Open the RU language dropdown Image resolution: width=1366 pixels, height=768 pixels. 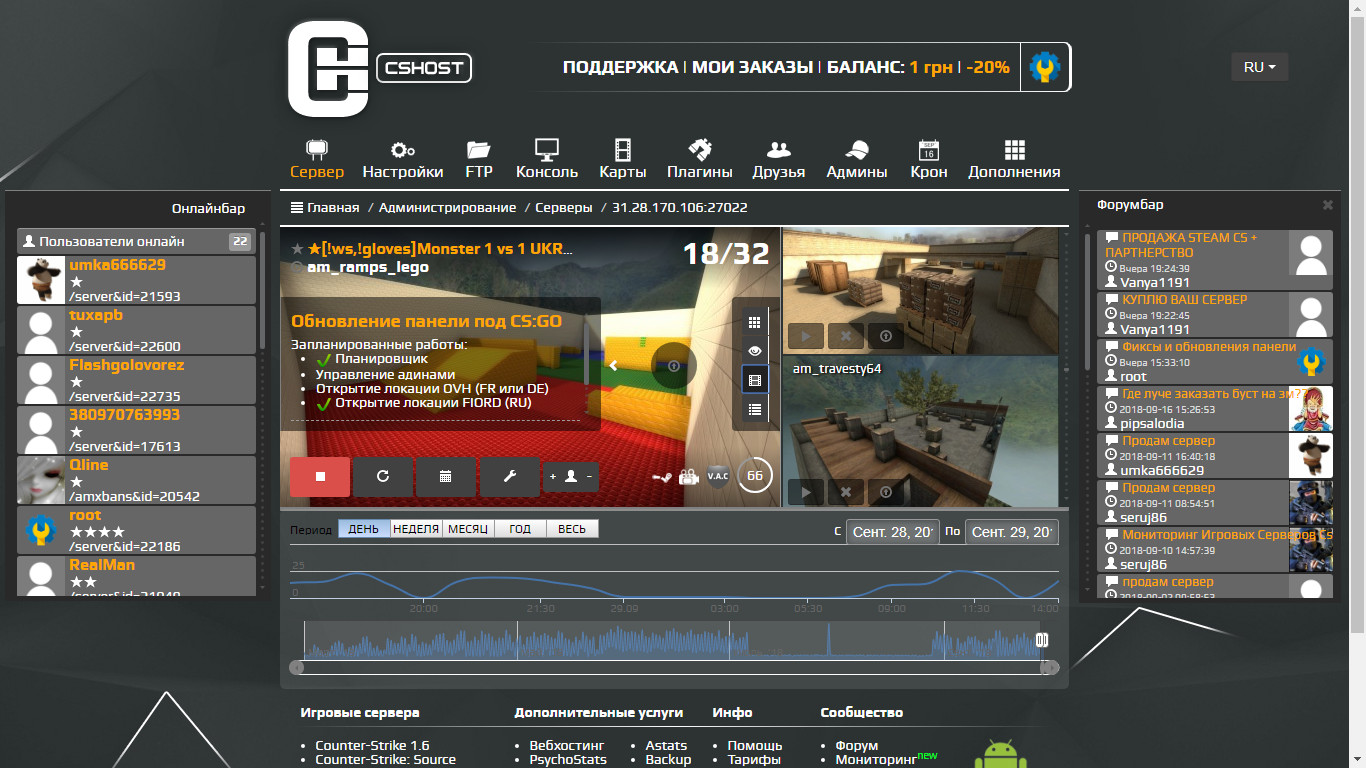(x=1259, y=67)
